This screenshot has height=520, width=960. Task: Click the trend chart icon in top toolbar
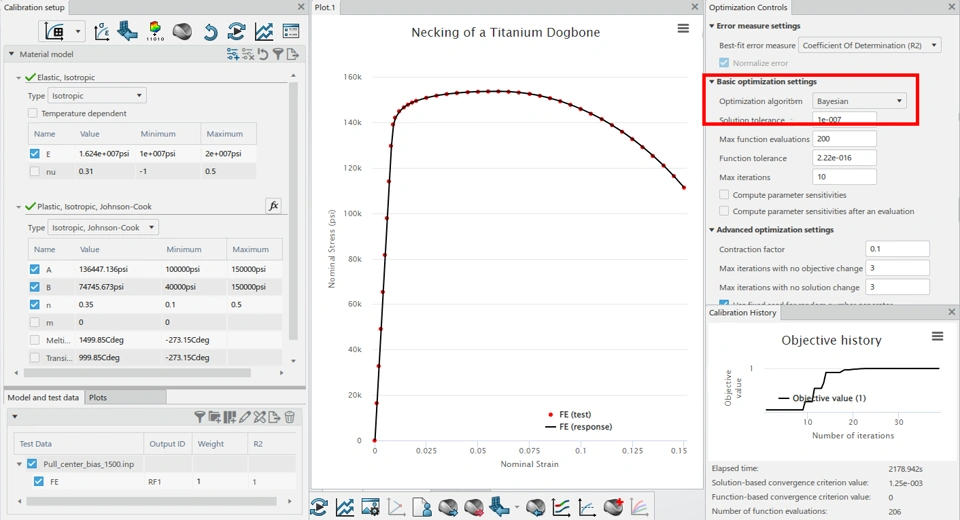coord(264,31)
